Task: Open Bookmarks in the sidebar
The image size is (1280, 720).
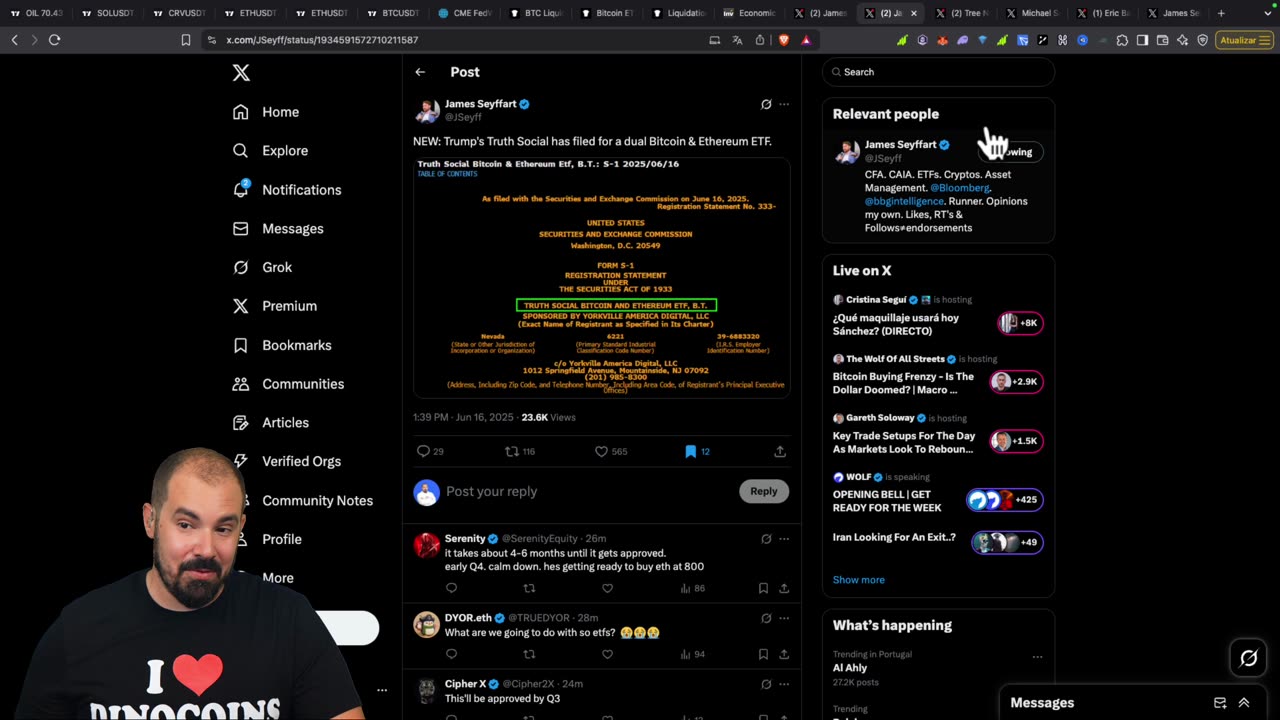Action: point(282,345)
